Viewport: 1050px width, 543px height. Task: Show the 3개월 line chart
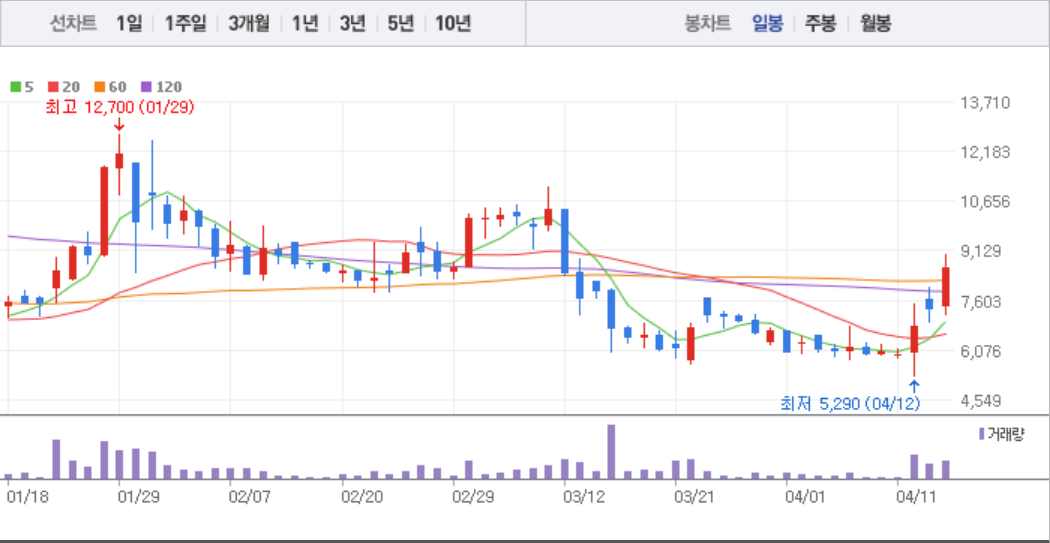point(248,24)
